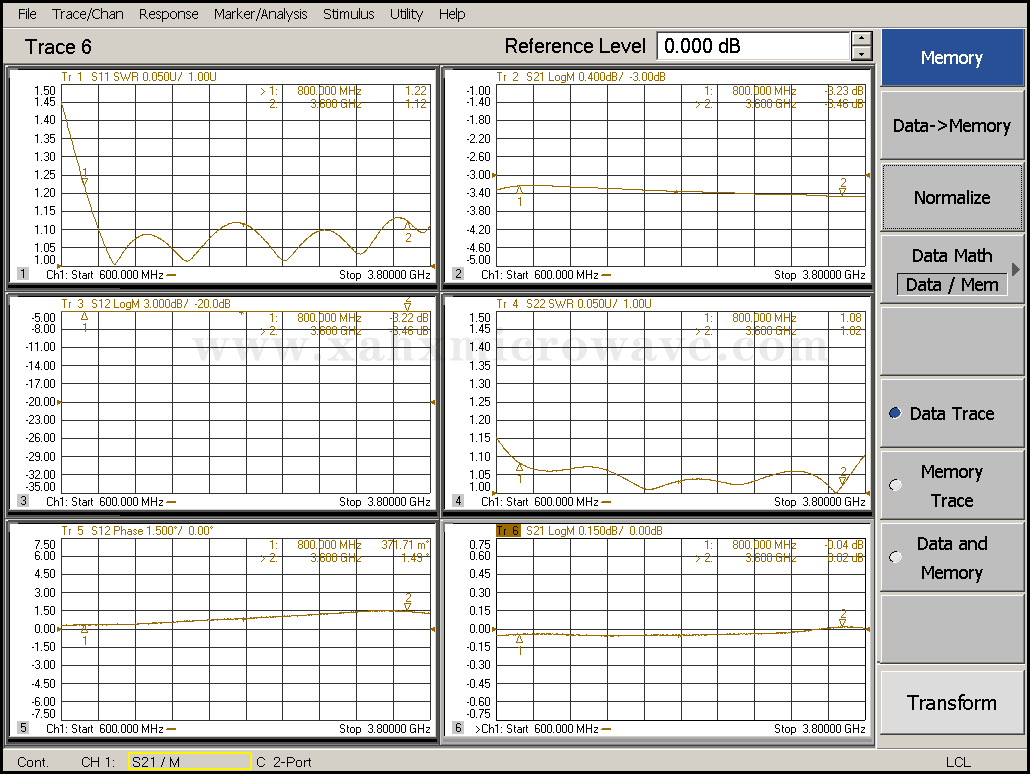Click marker 1 on Tr 1 SWR trace
Viewport: 1030px width, 774px height.
tap(85, 177)
